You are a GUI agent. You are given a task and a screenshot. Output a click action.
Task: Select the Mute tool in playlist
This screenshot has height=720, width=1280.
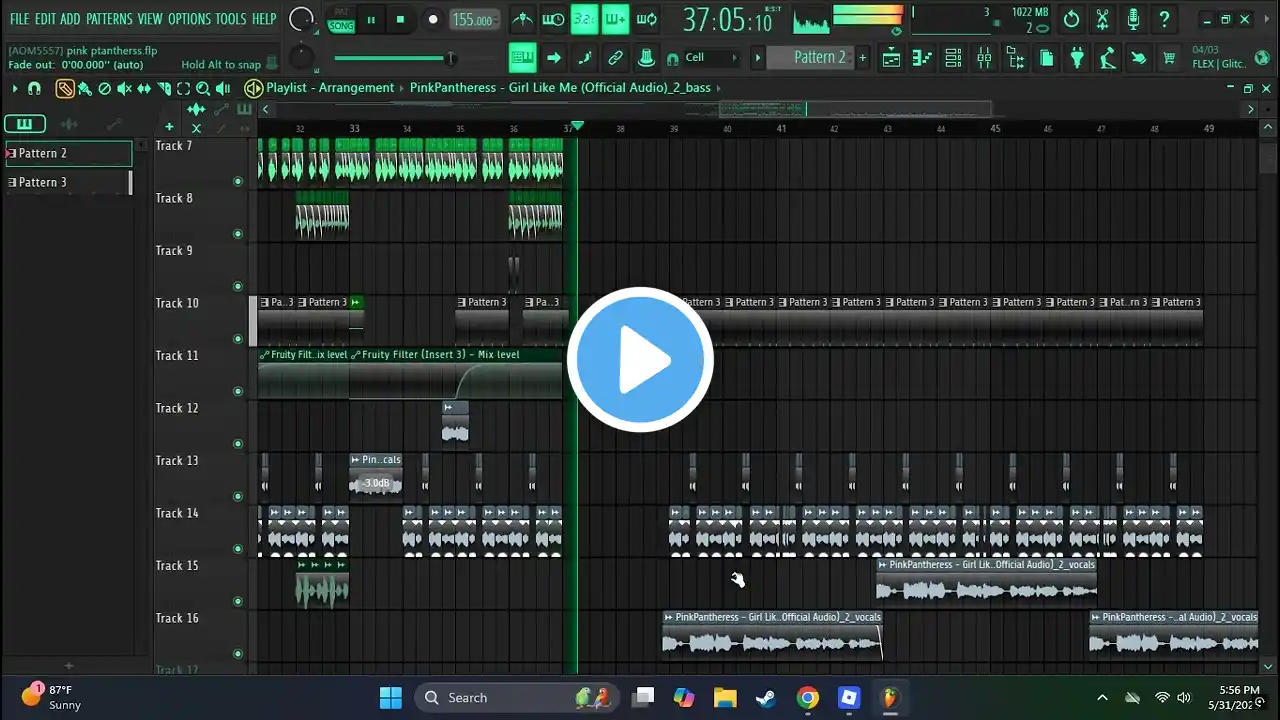pyautogui.click(x=124, y=88)
